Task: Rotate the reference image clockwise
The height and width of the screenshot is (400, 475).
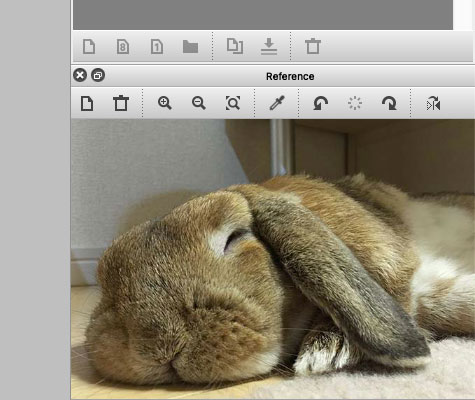Action: 389,103
